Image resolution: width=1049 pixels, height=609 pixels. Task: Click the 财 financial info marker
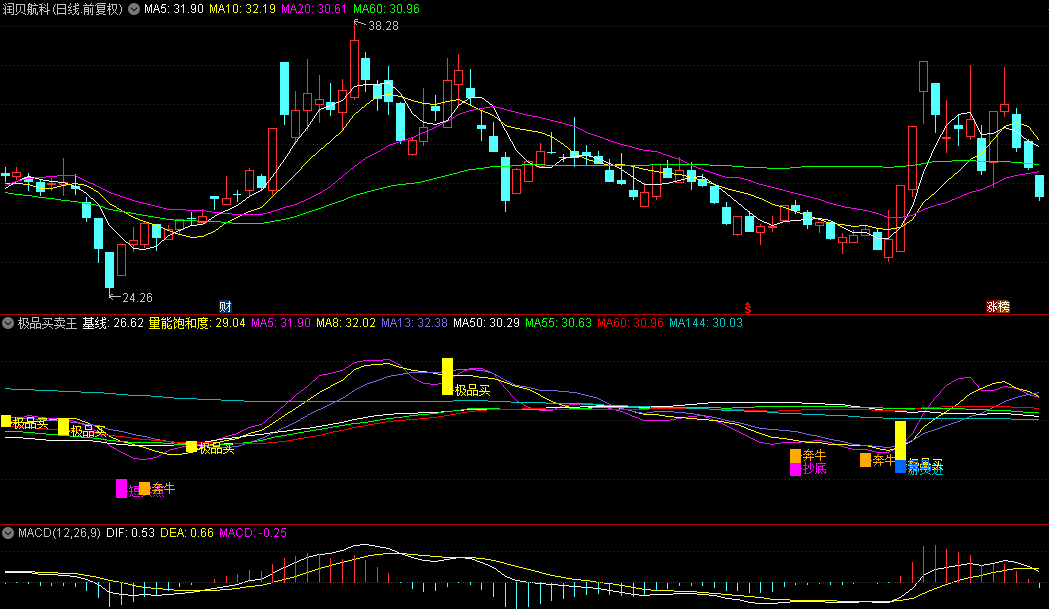tap(225, 305)
